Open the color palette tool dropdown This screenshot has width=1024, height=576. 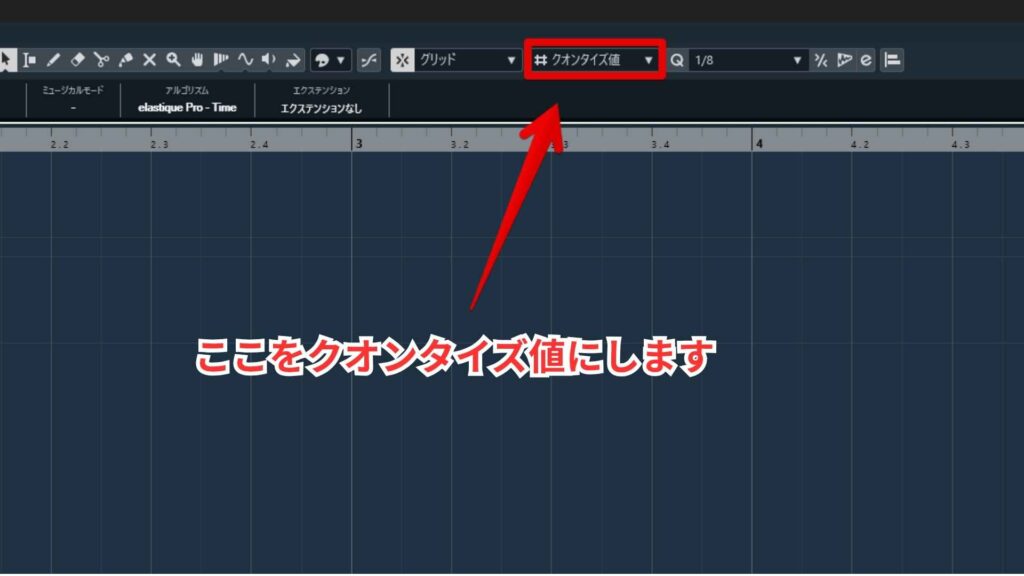[x=330, y=60]
